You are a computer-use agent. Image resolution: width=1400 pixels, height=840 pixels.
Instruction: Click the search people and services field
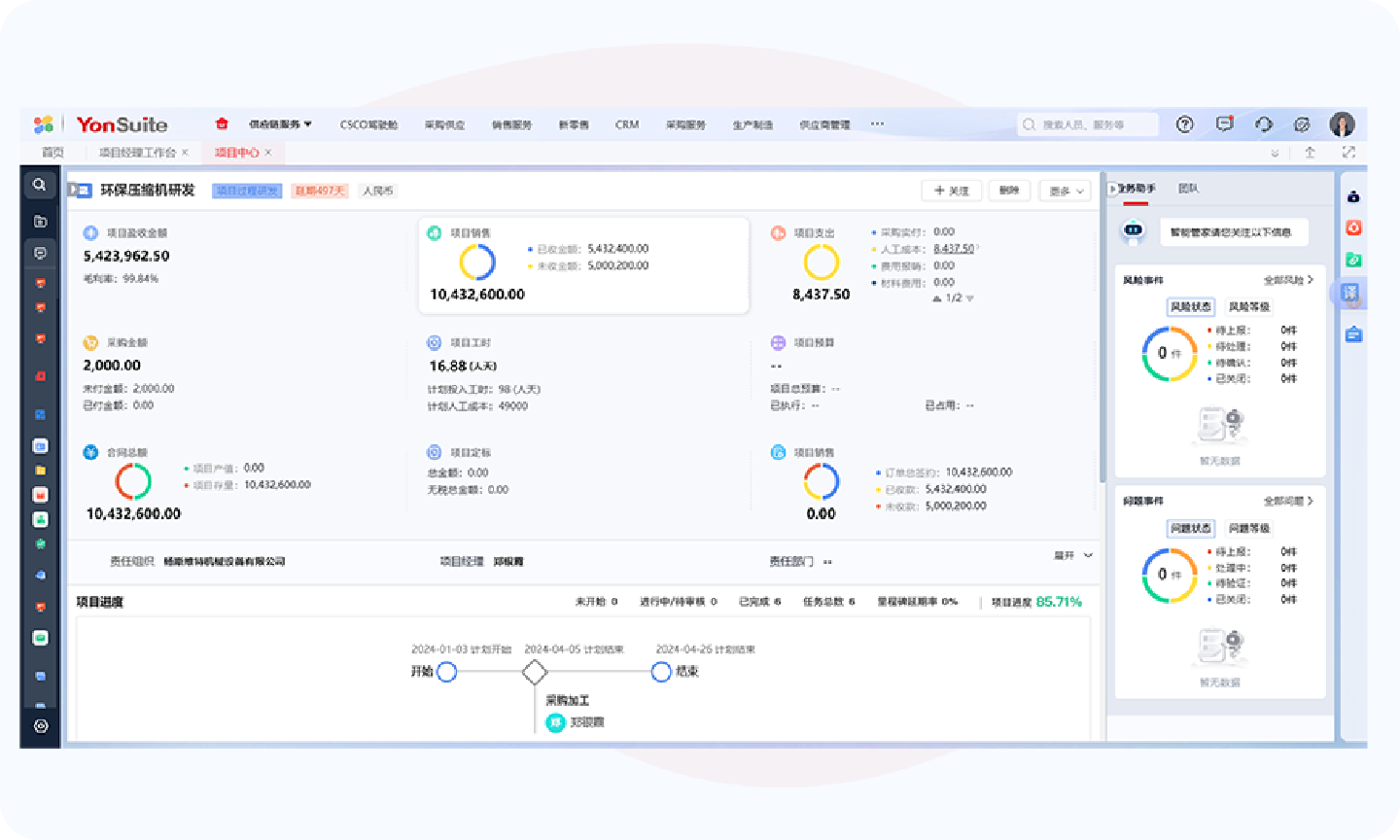(x=1089, y=124)
